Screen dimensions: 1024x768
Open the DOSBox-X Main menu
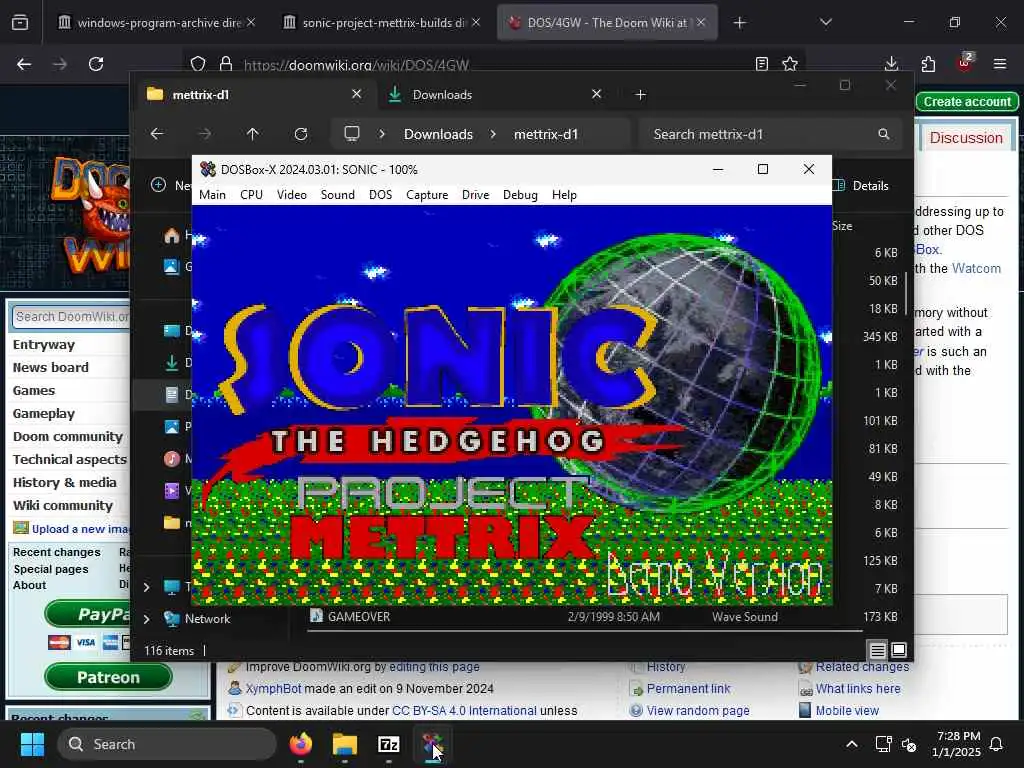pyautogui.click(x=212, y=195)
